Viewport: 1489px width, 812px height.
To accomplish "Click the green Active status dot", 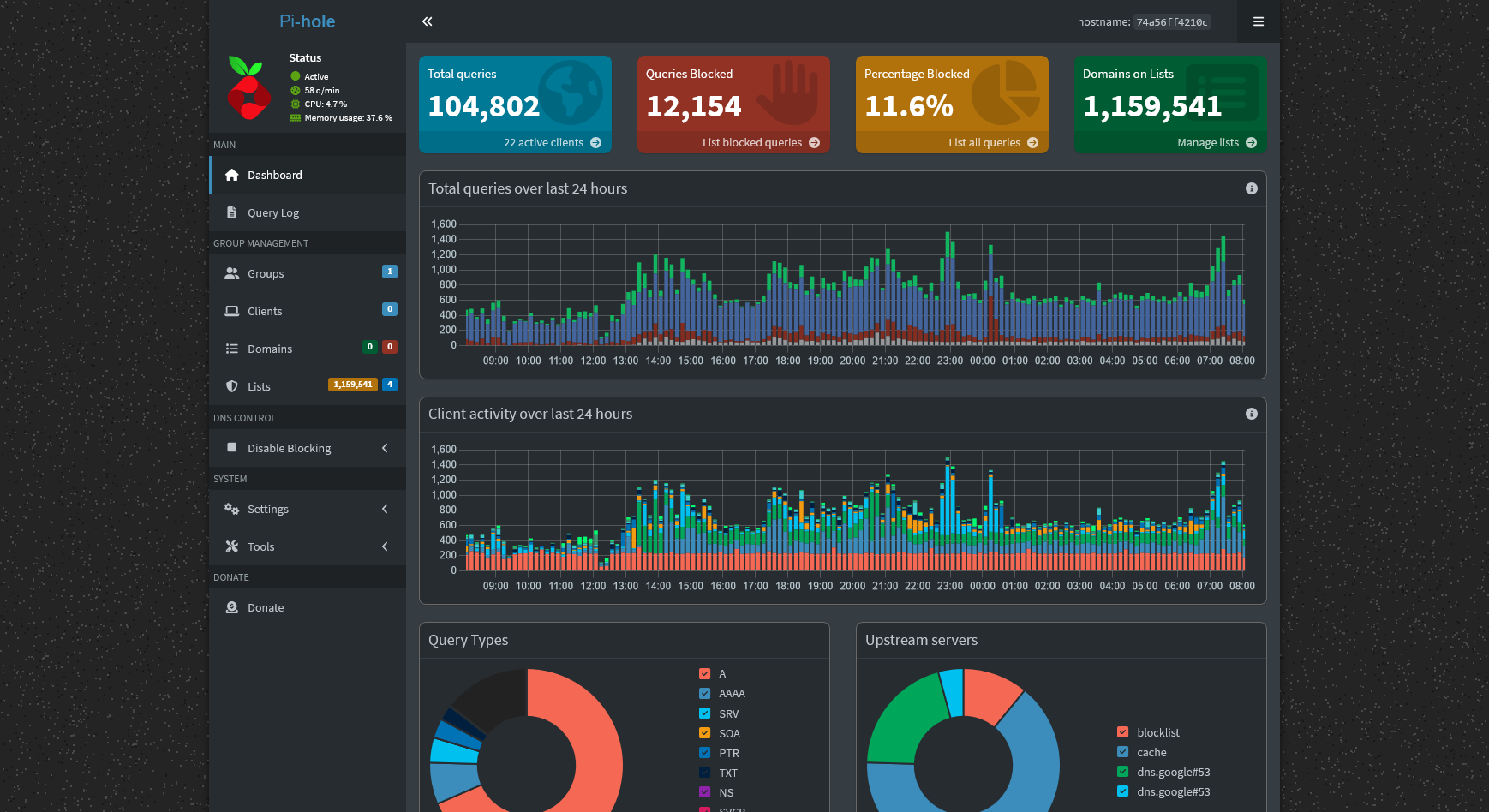I will 296,76.
